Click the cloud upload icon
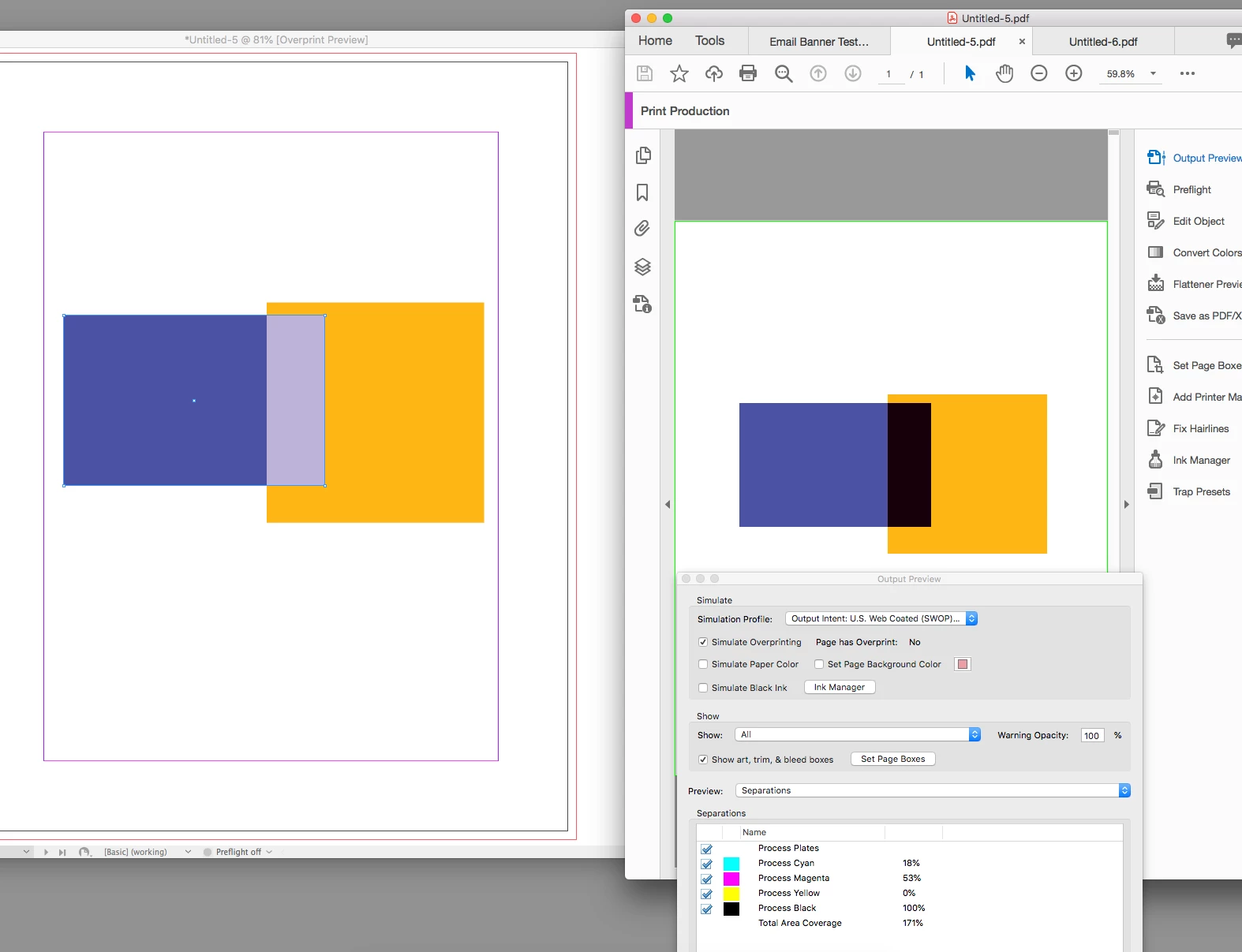 coord(714,73)
